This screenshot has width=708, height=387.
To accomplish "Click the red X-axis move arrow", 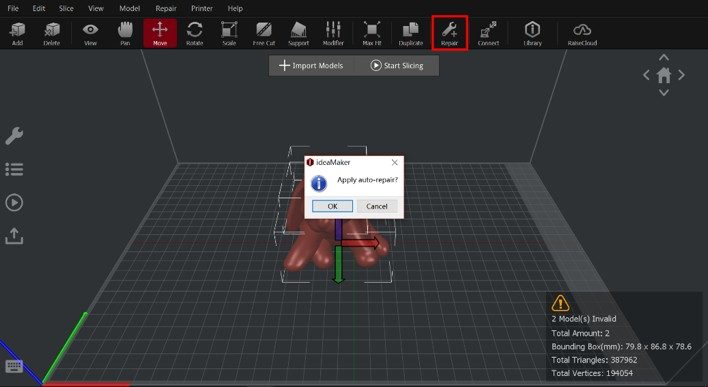I will pyautogui.click(x=361, y=243).
